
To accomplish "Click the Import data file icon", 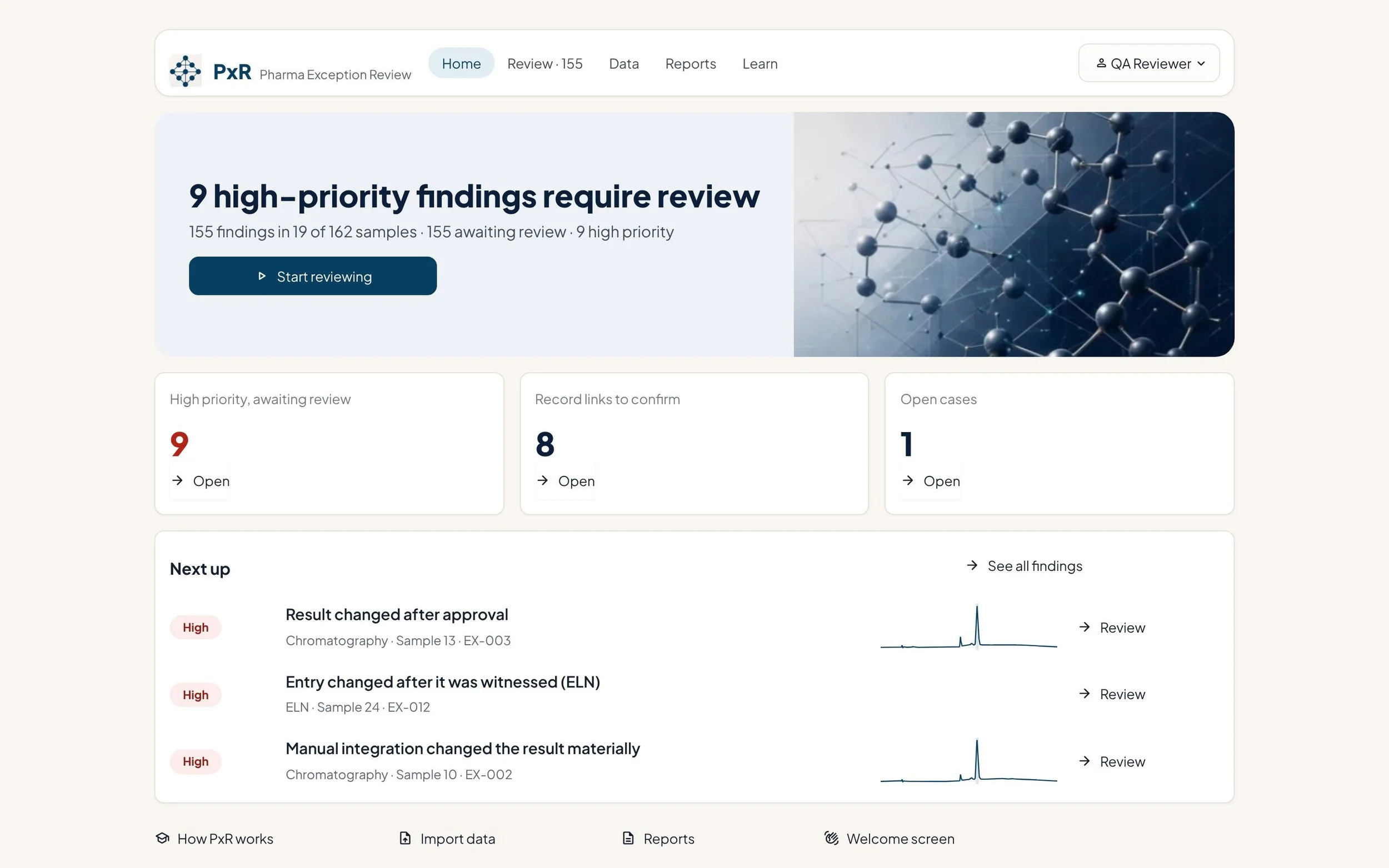I will [x=405, y=838].
